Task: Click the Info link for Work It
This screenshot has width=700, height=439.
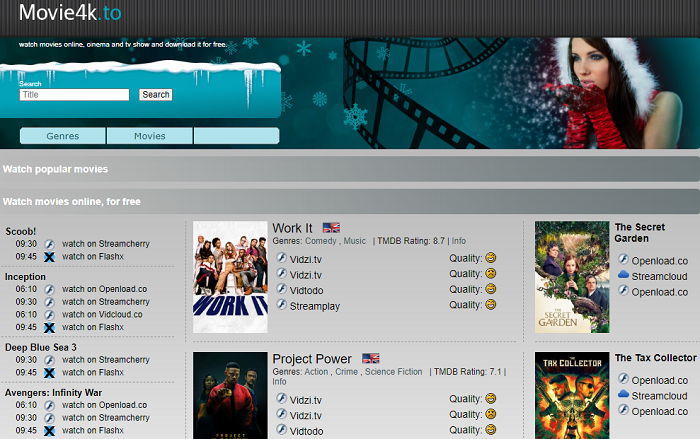Action: [x=458, y=241]
